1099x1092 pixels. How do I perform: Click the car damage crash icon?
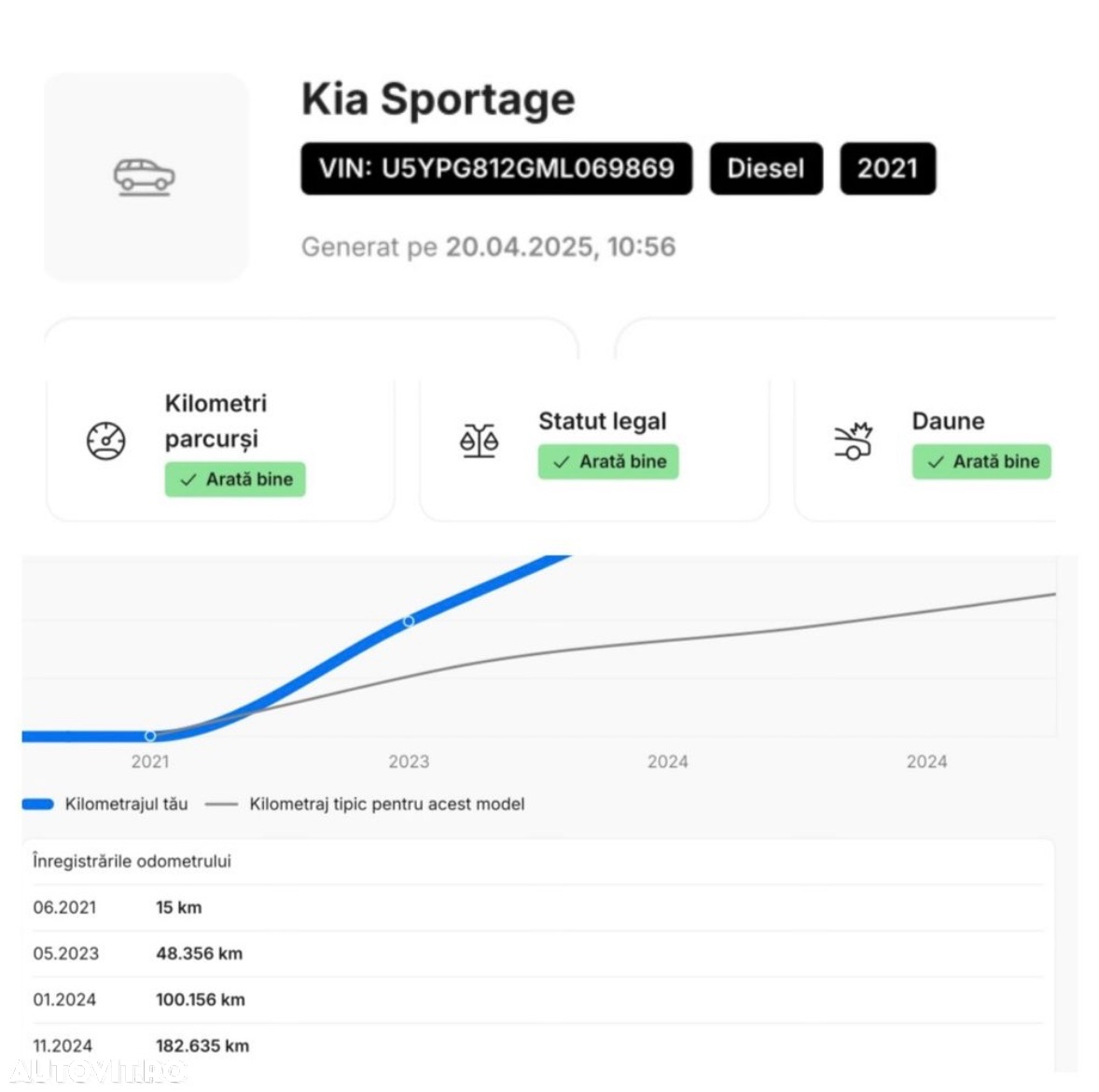[x=852, y=441]
